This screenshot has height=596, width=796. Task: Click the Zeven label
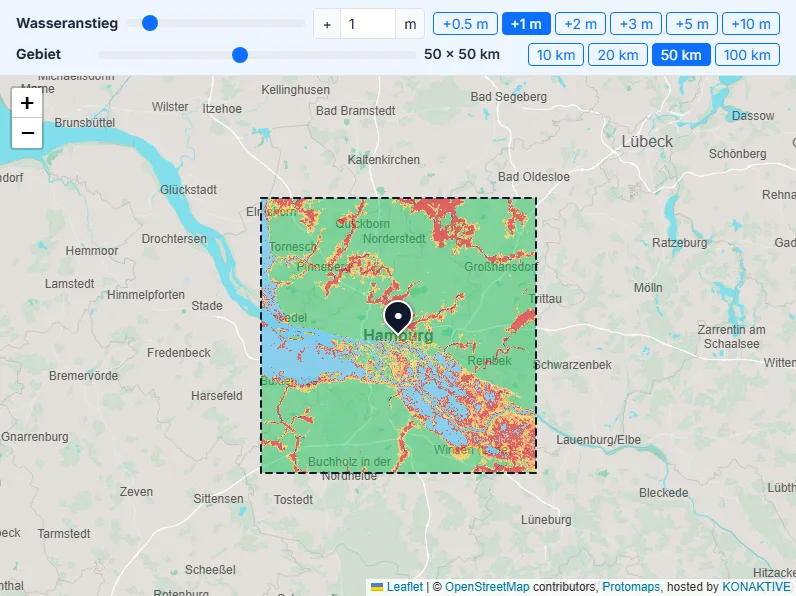click(x=136, y=492)
